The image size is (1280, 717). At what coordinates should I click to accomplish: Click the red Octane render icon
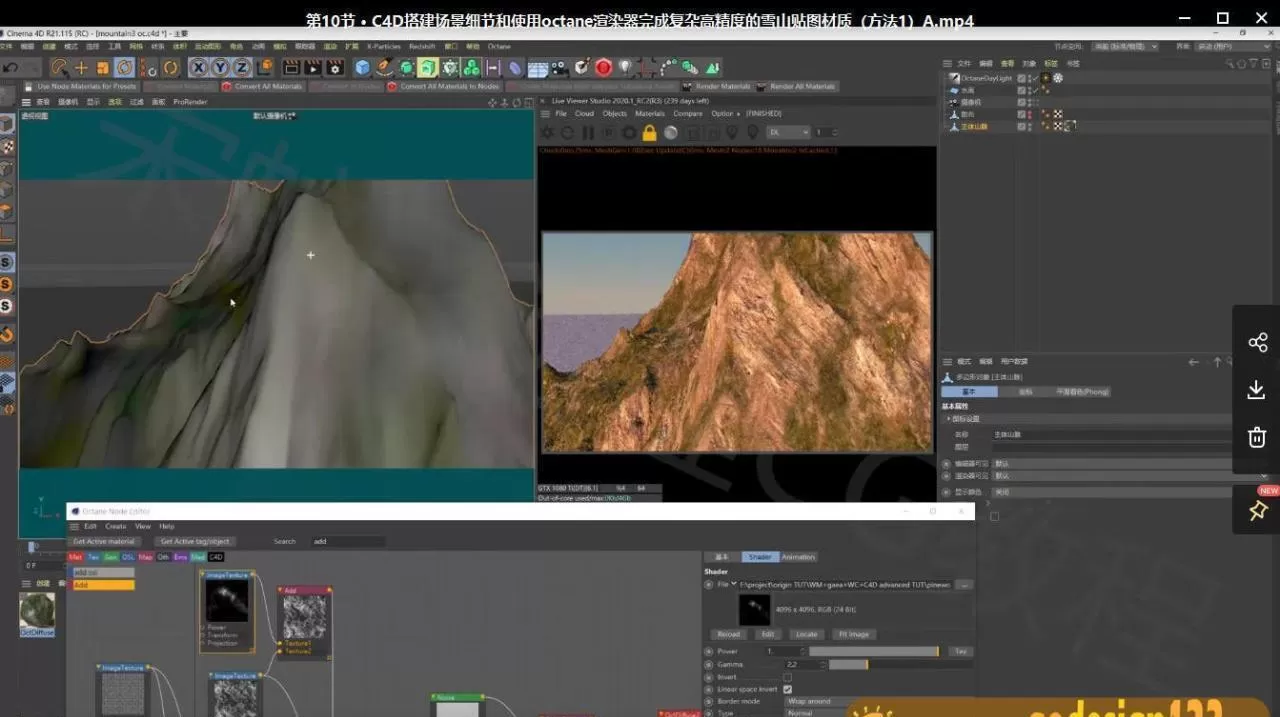[603, 68]
